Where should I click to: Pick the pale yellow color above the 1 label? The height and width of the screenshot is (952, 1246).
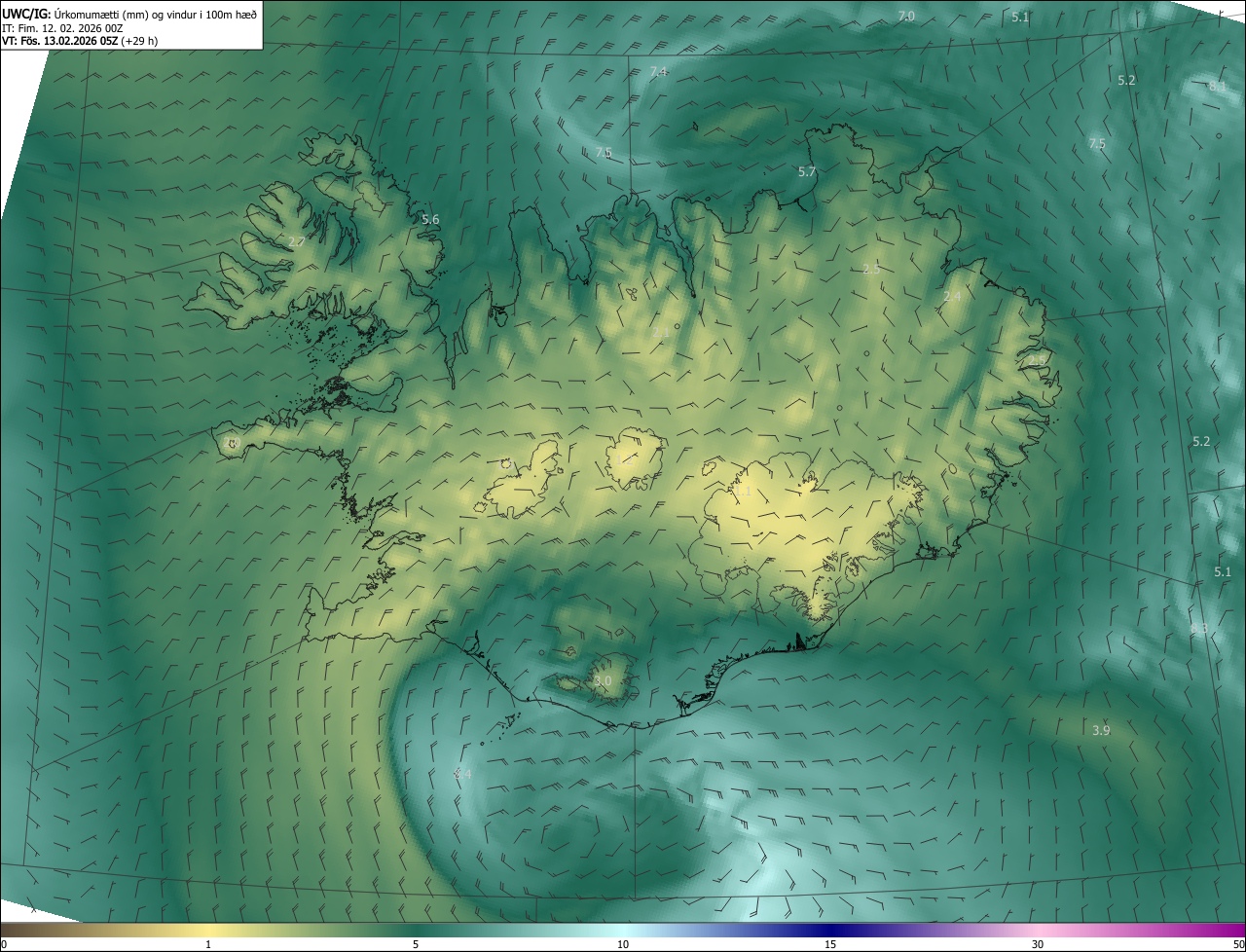coord(208,930)
